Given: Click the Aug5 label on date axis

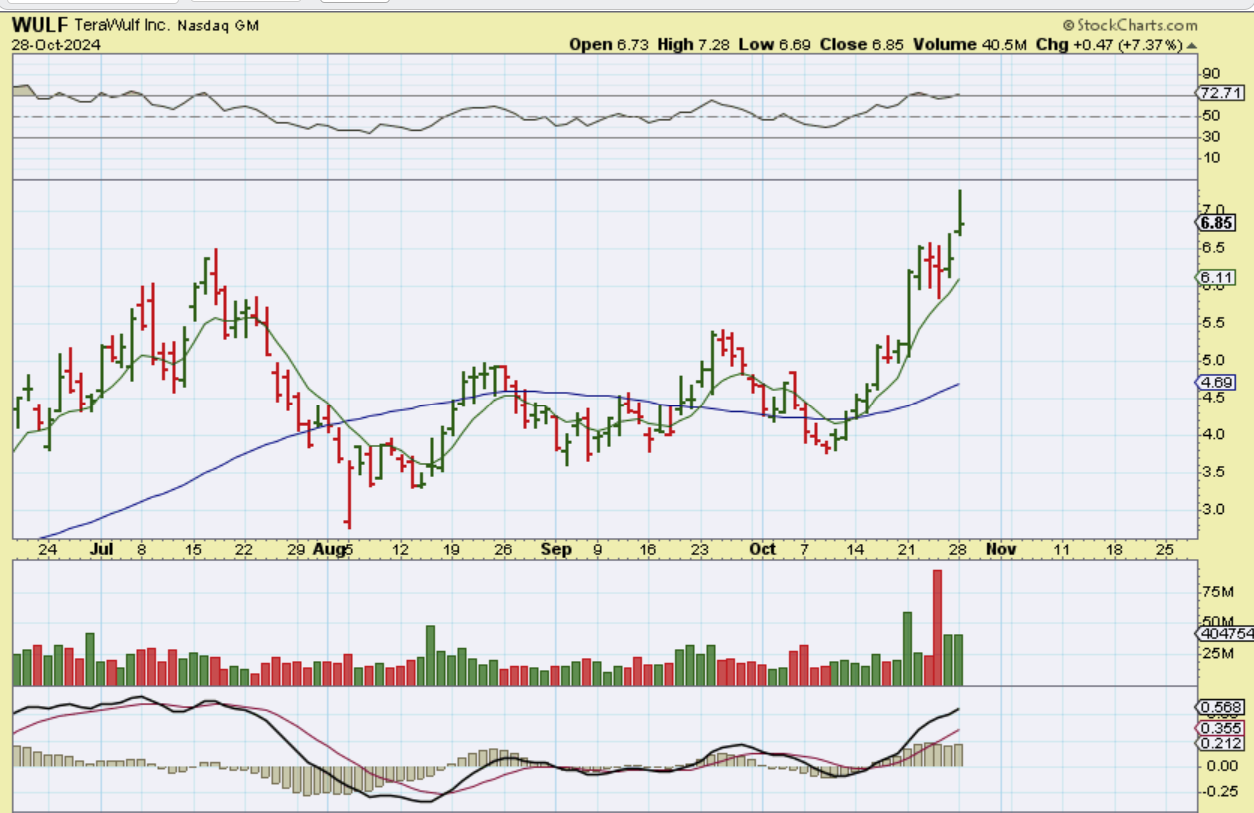Looking at the screenshot, I should pos(331,550).
